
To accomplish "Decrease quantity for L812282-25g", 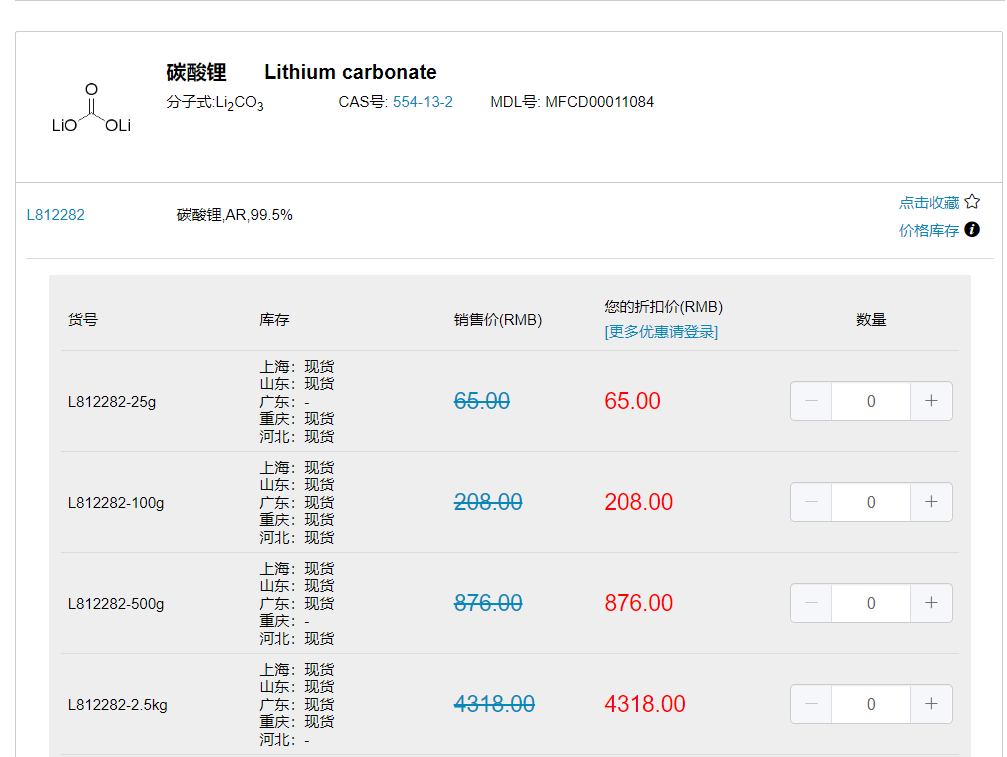I will pyautogui.click(x=811, y=400).
